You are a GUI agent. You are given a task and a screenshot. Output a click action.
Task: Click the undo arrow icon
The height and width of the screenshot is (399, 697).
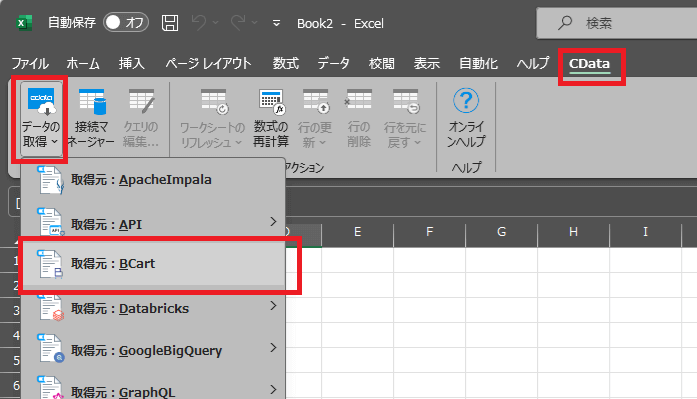[x=199, y=23]
